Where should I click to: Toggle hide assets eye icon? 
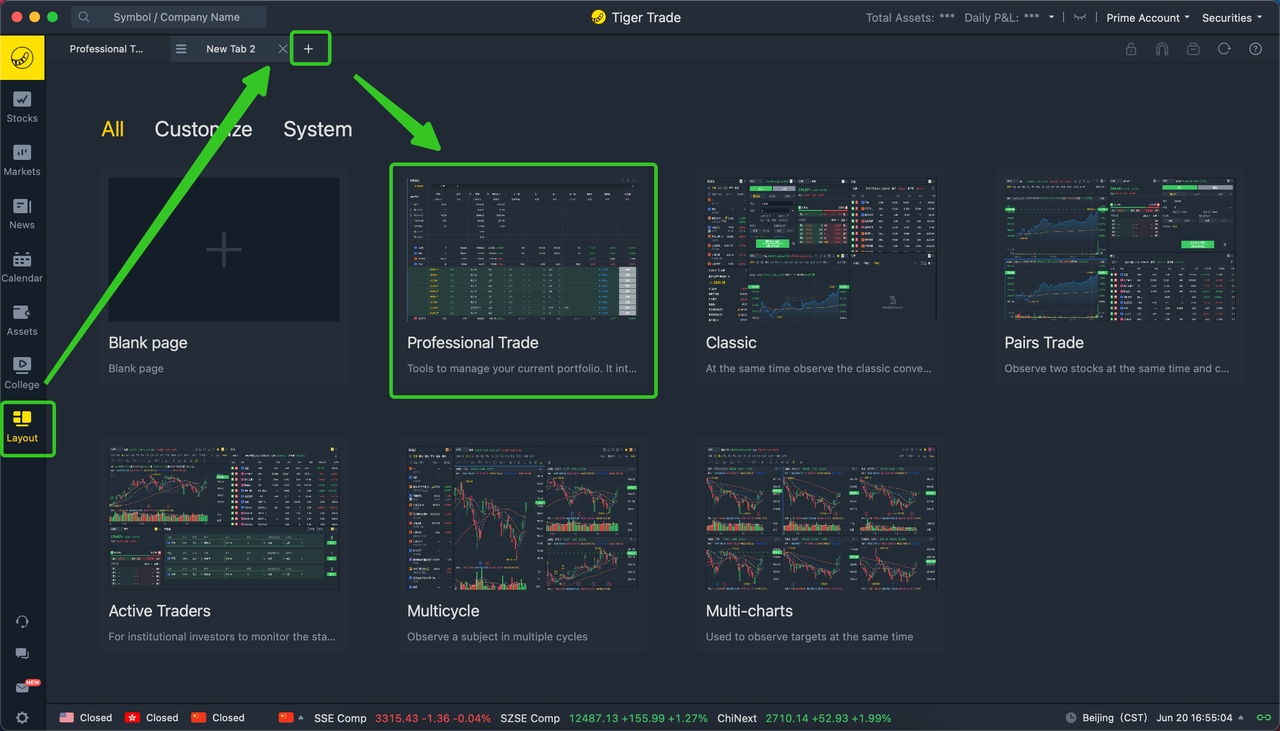1080,17
